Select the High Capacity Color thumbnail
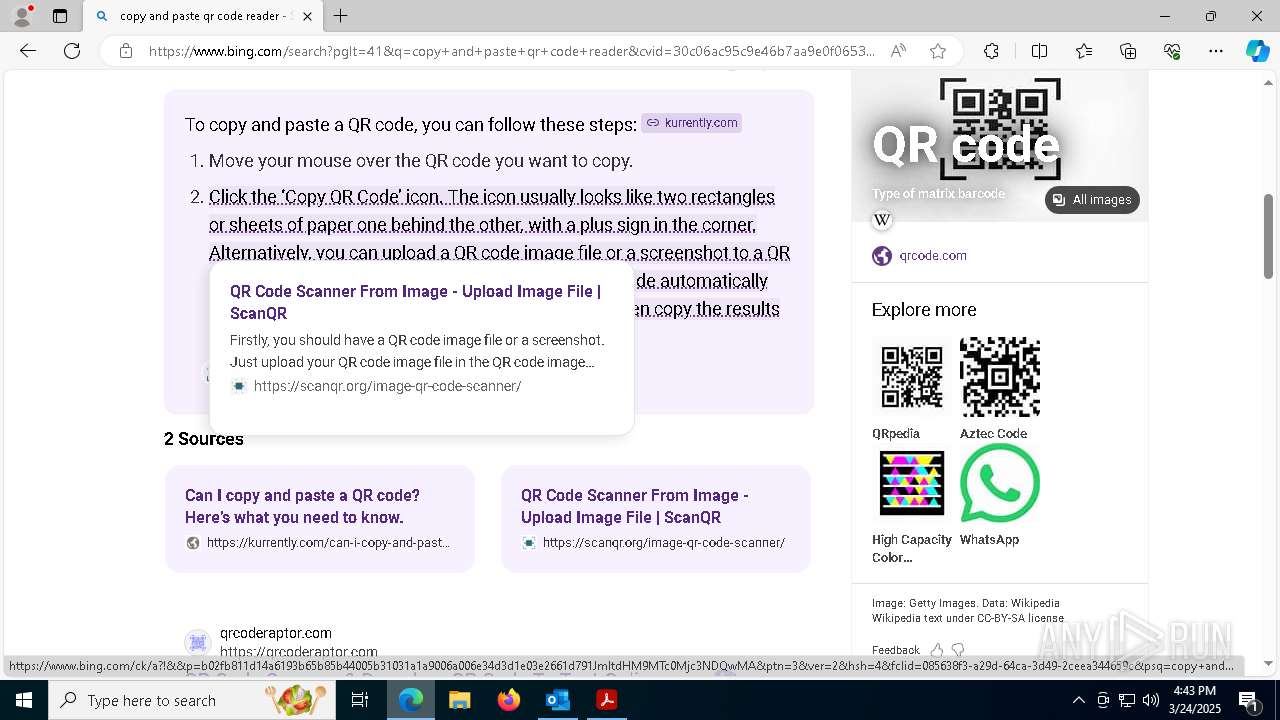This screenshot has width=1280, height=720. [911, 483]
